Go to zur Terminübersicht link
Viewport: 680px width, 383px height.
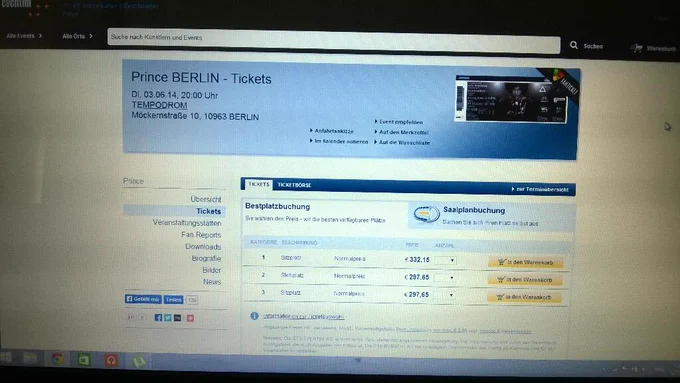coord(542,190)
